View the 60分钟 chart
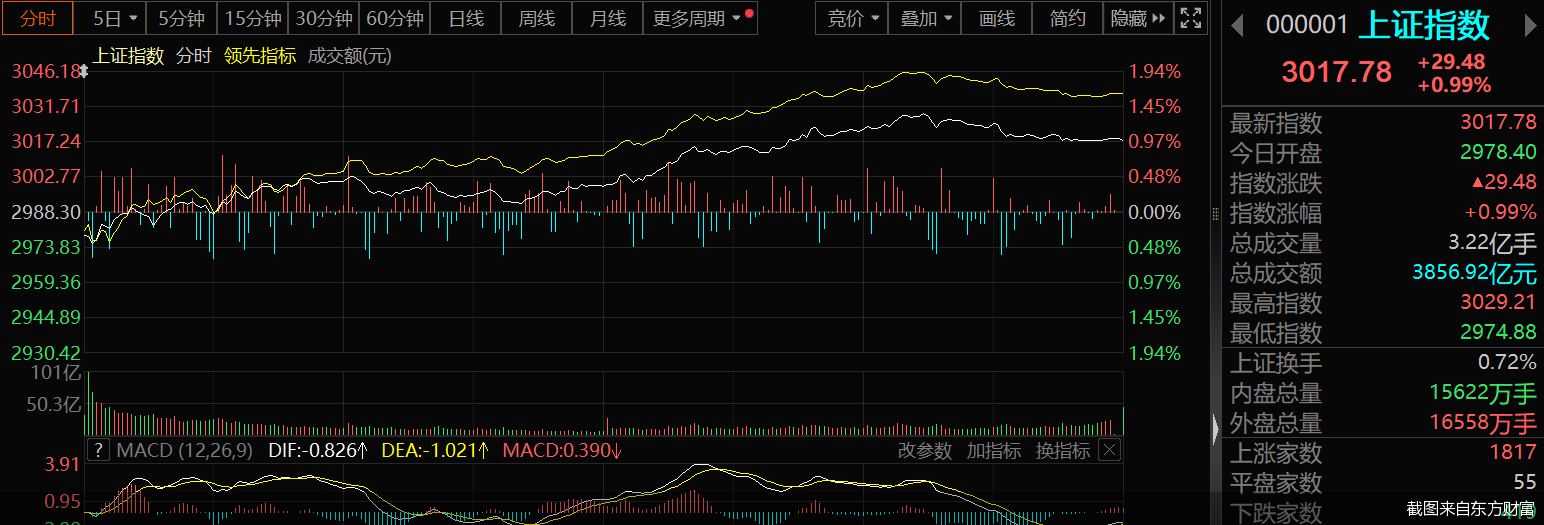The height and width of the screenshot is (525, 1544). pyautogui.click(x=395, y=18)
